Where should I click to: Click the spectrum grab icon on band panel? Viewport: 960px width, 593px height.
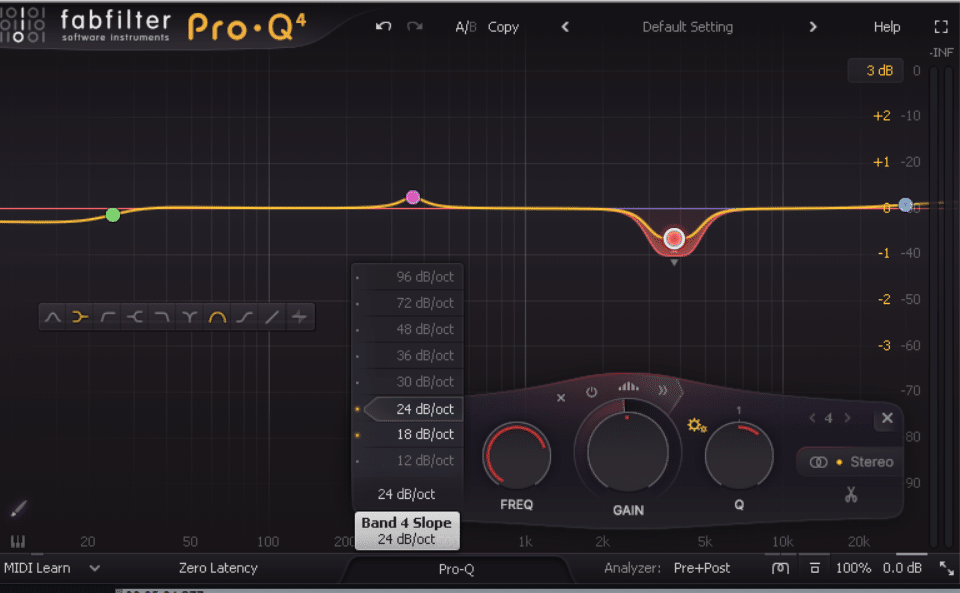click(x=627, y=389)
